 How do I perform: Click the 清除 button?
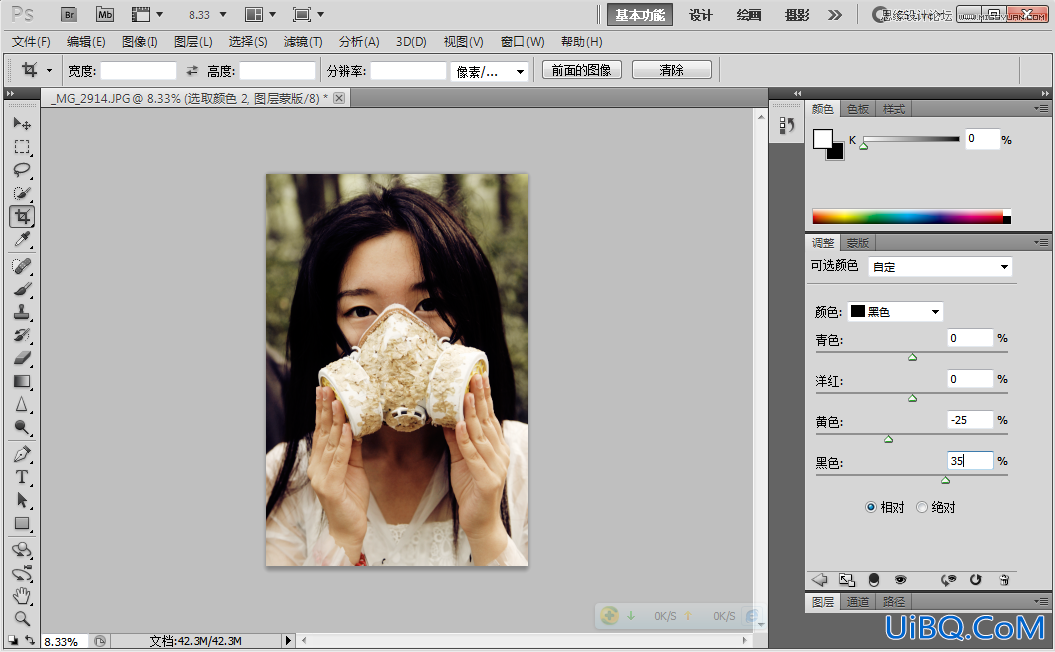671,70
